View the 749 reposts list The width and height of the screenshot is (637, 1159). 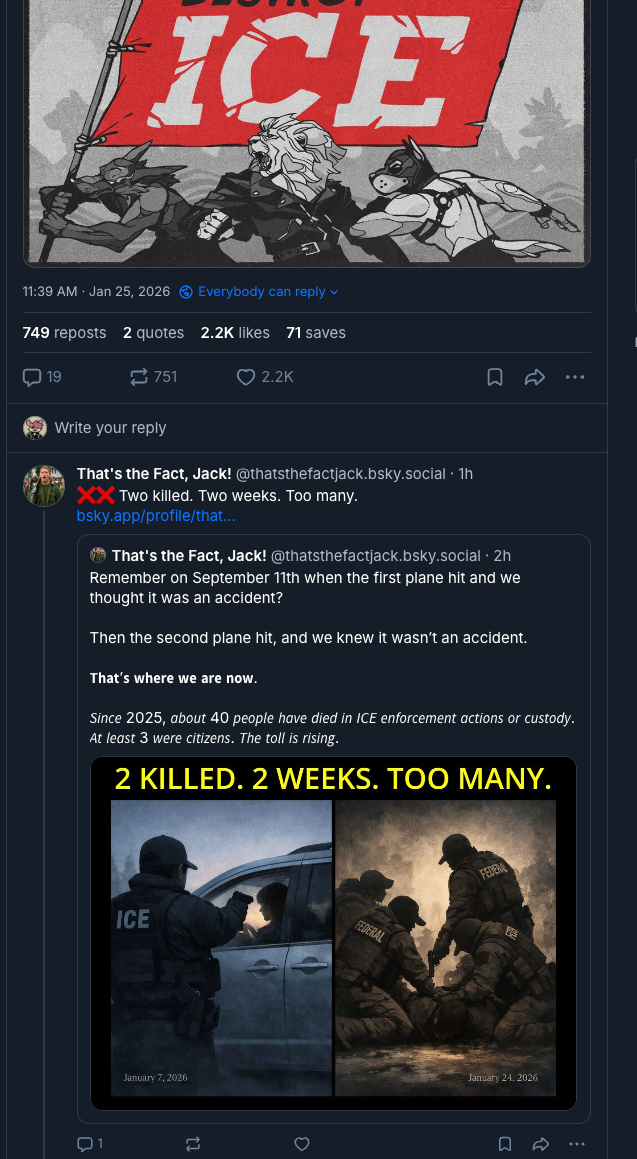click(64, 333)
